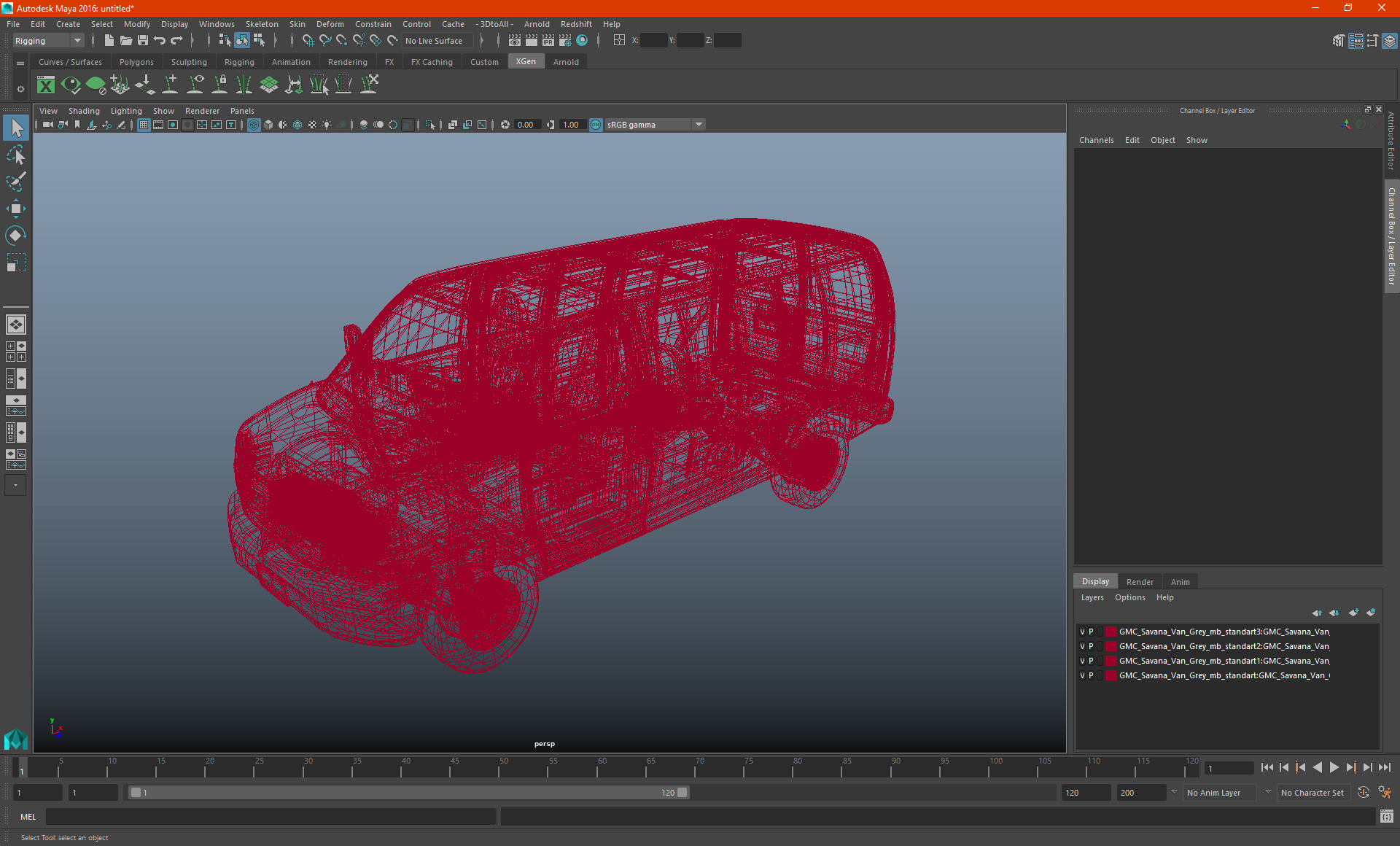Open the vertical Attribute Editor tab
Image resolution: width=1400 pixels, height=846 pixels.
coord(1391,141)
